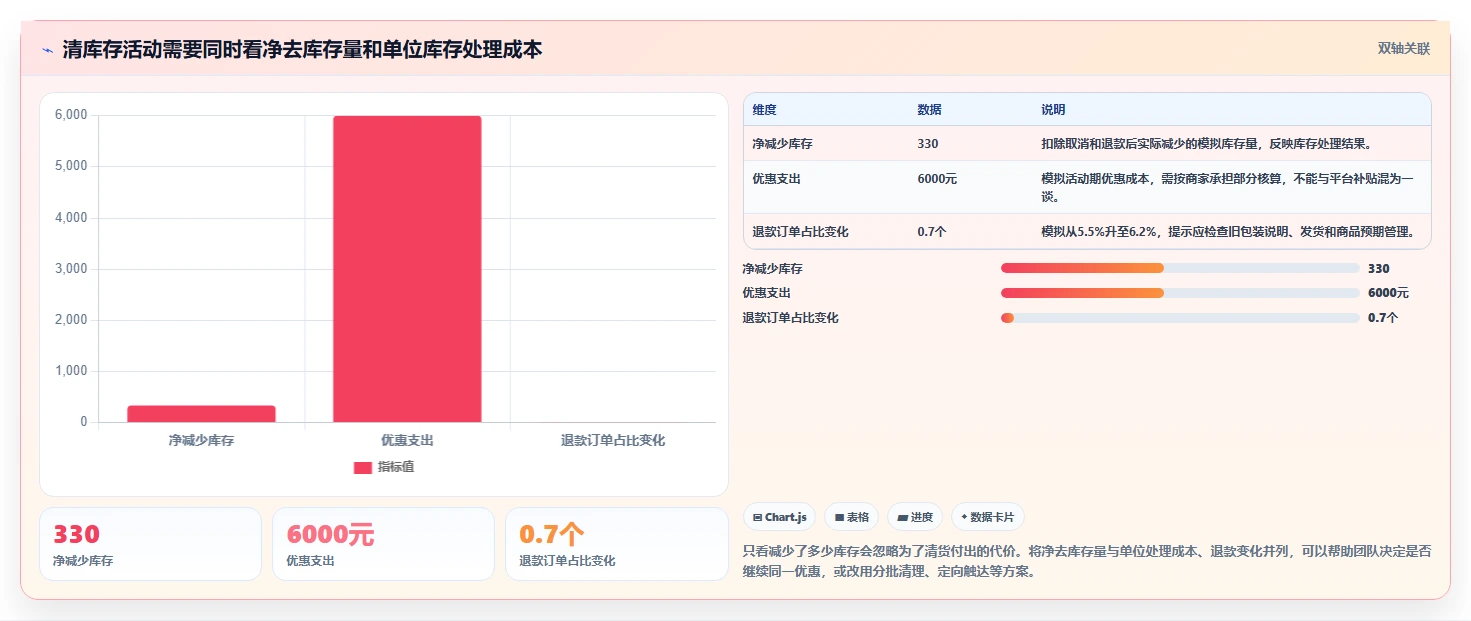The height and width of the screenshot is (621, 1471).
Task: Click the 数据卡片 tag chip
Action: click(x=987, y=517)
